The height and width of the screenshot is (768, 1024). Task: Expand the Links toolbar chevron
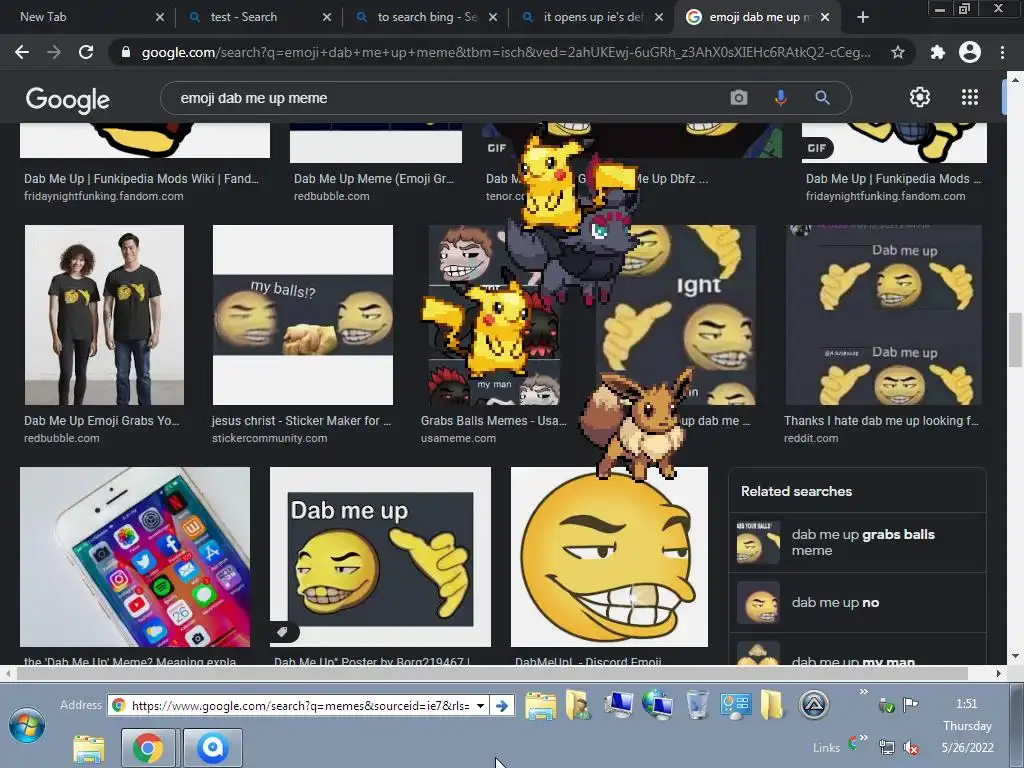coord(863,738)
